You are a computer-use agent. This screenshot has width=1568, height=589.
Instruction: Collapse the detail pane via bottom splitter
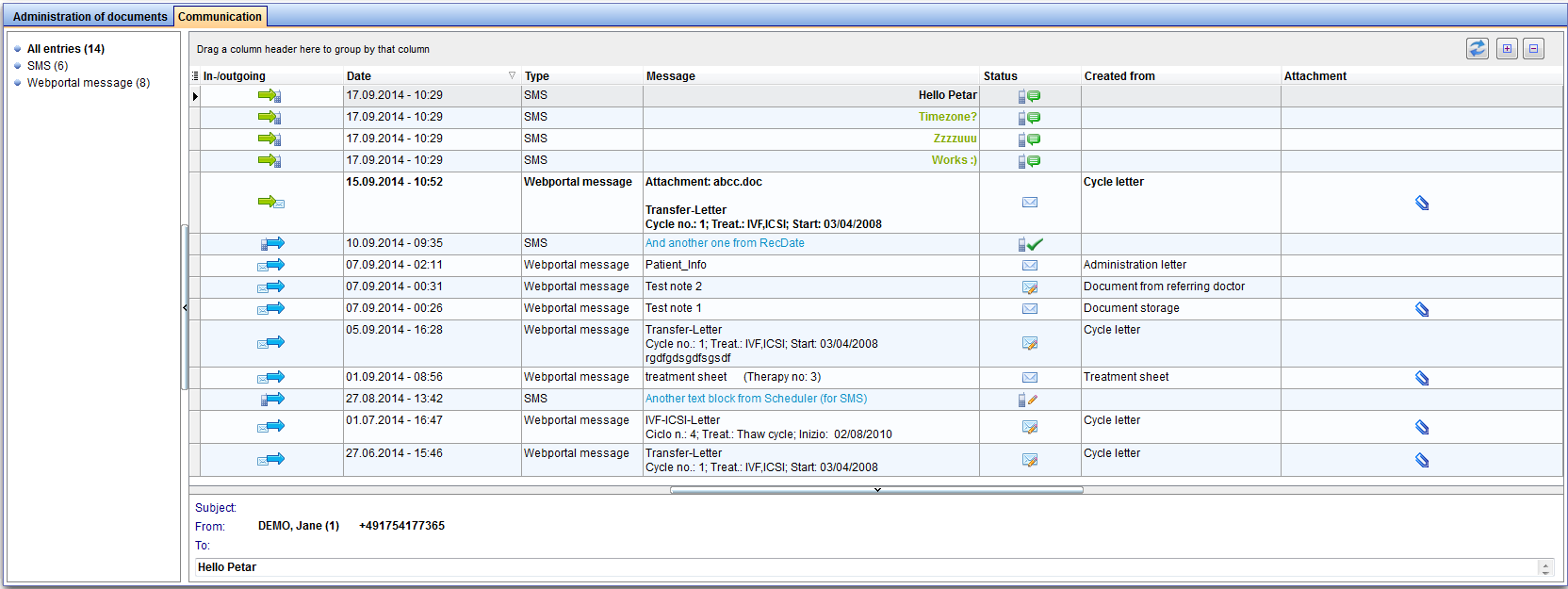coord(877,490)
